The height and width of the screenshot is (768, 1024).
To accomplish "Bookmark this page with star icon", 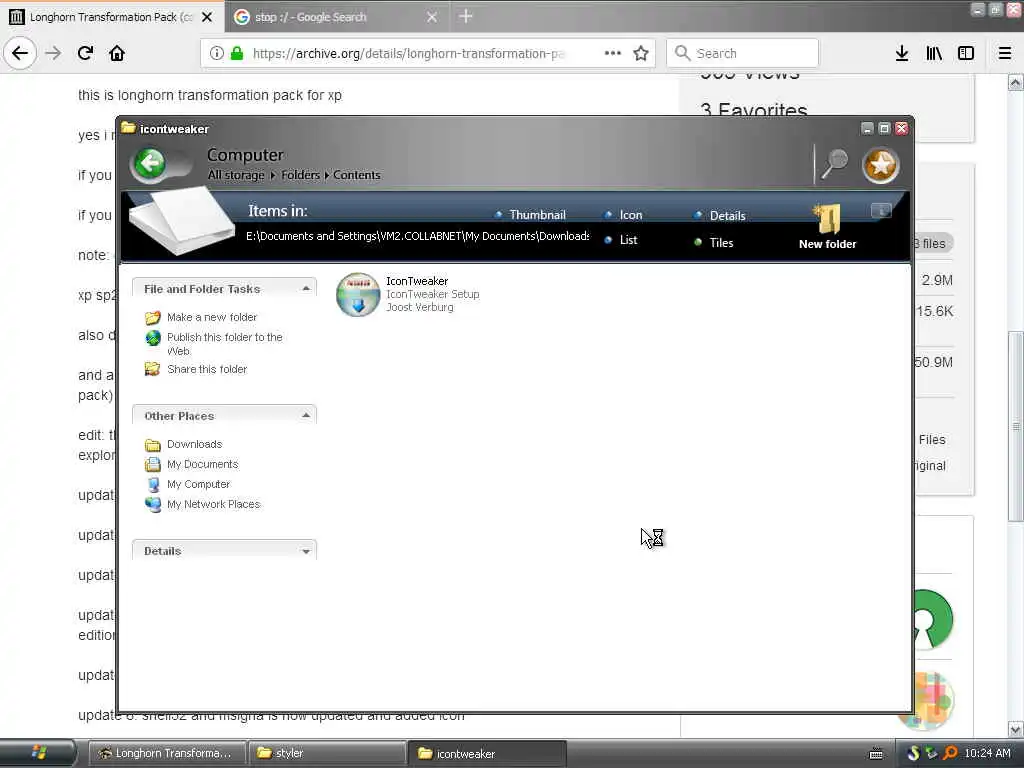I will tap(641, 53).
